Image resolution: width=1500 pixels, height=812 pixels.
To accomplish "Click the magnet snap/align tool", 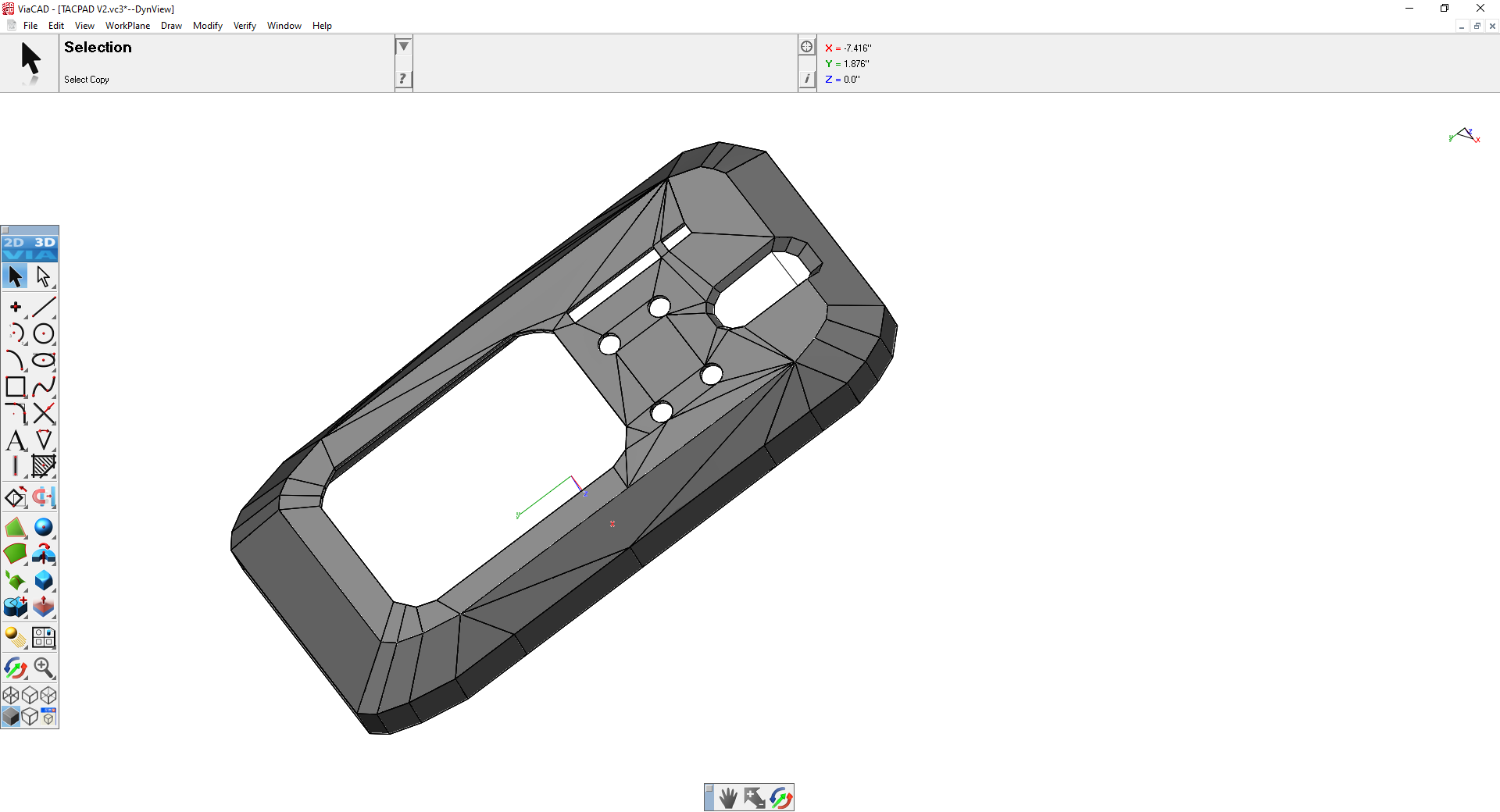I will tap(44, 497).
